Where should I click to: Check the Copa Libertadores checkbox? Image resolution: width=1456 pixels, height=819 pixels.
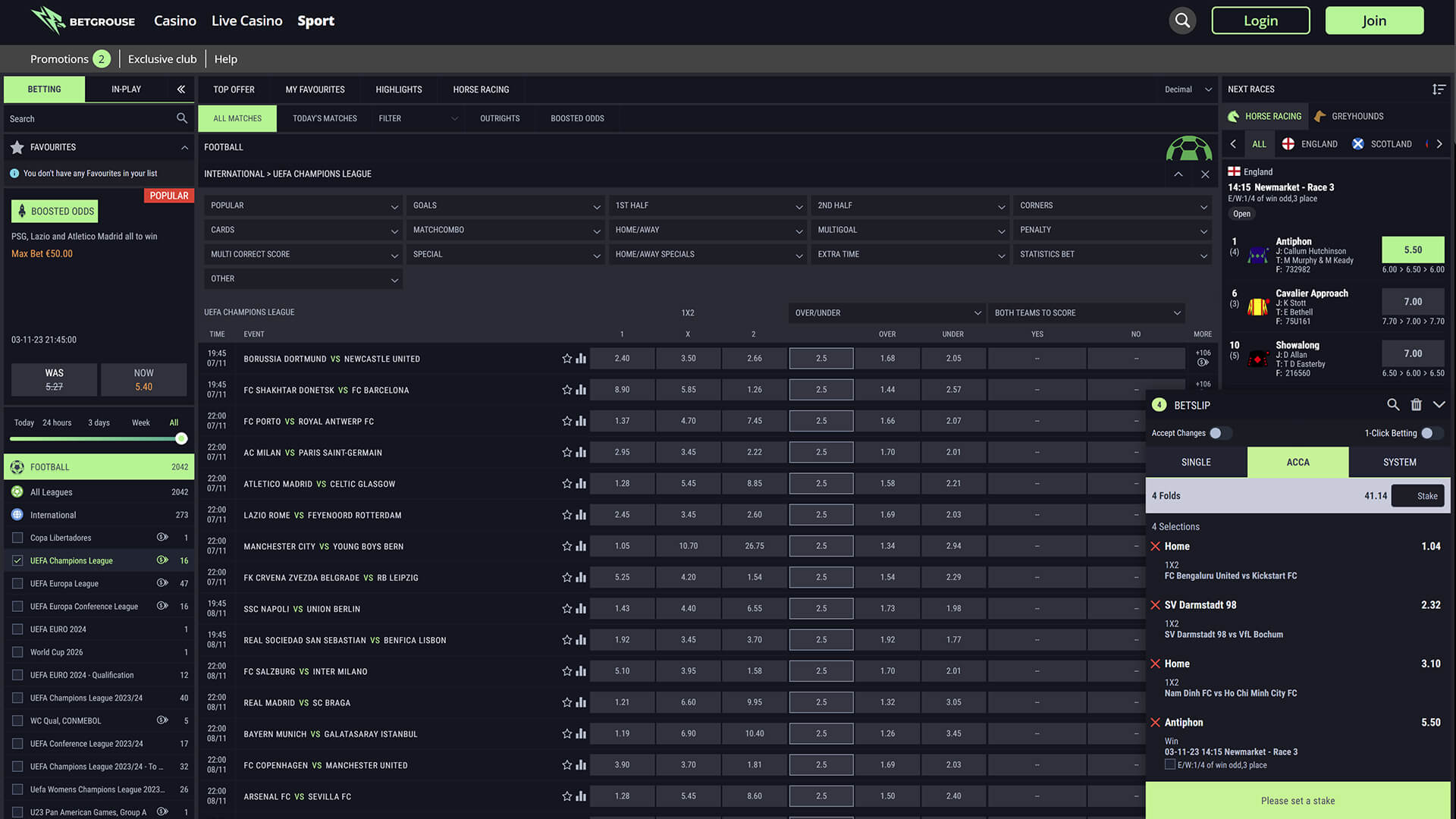17,538
